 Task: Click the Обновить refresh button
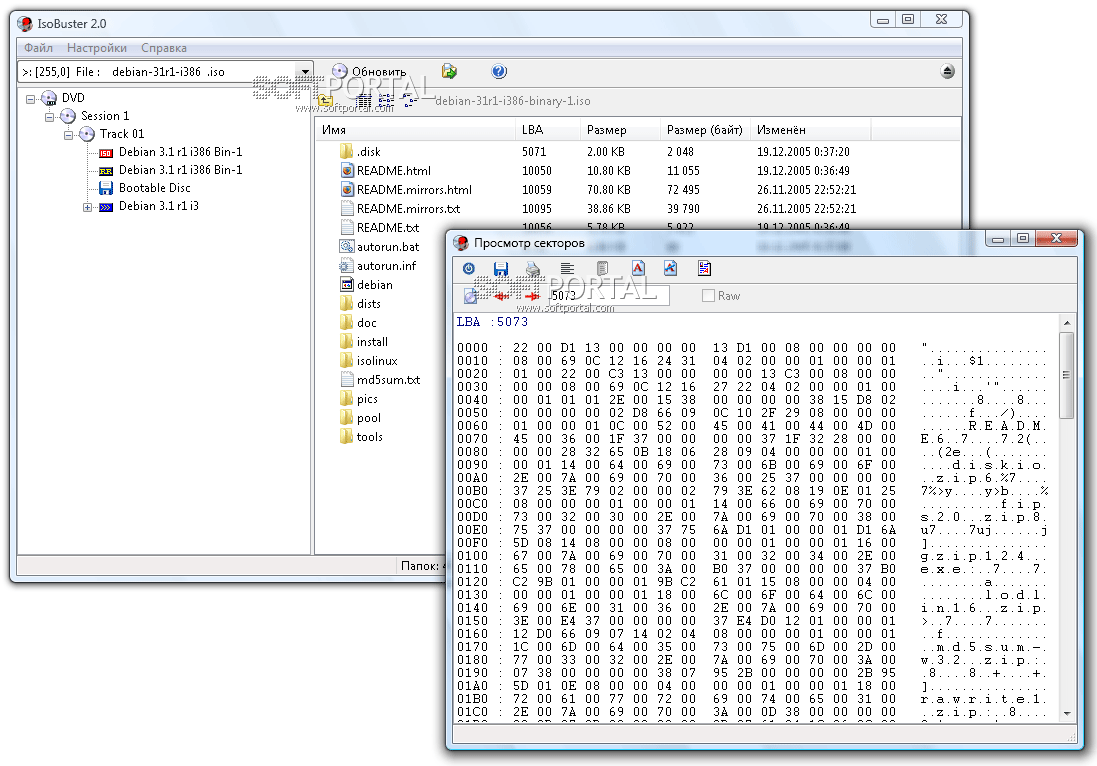[369, 72]
